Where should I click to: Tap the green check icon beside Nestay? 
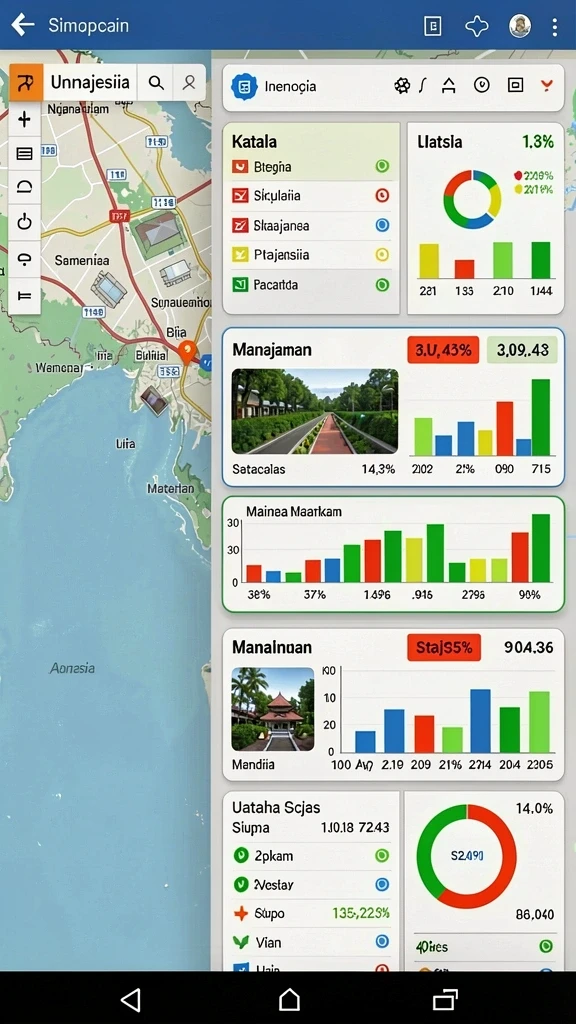click(x=240, y=884)
